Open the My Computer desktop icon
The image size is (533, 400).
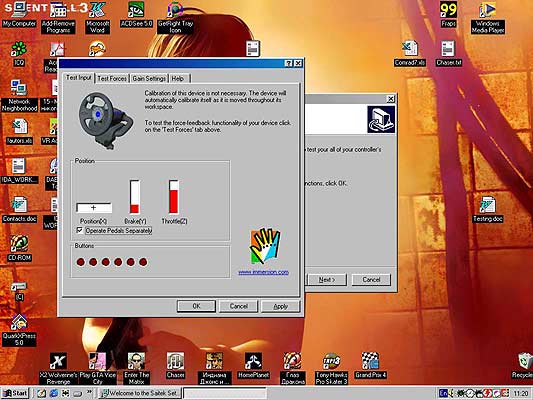click(19, 14)
